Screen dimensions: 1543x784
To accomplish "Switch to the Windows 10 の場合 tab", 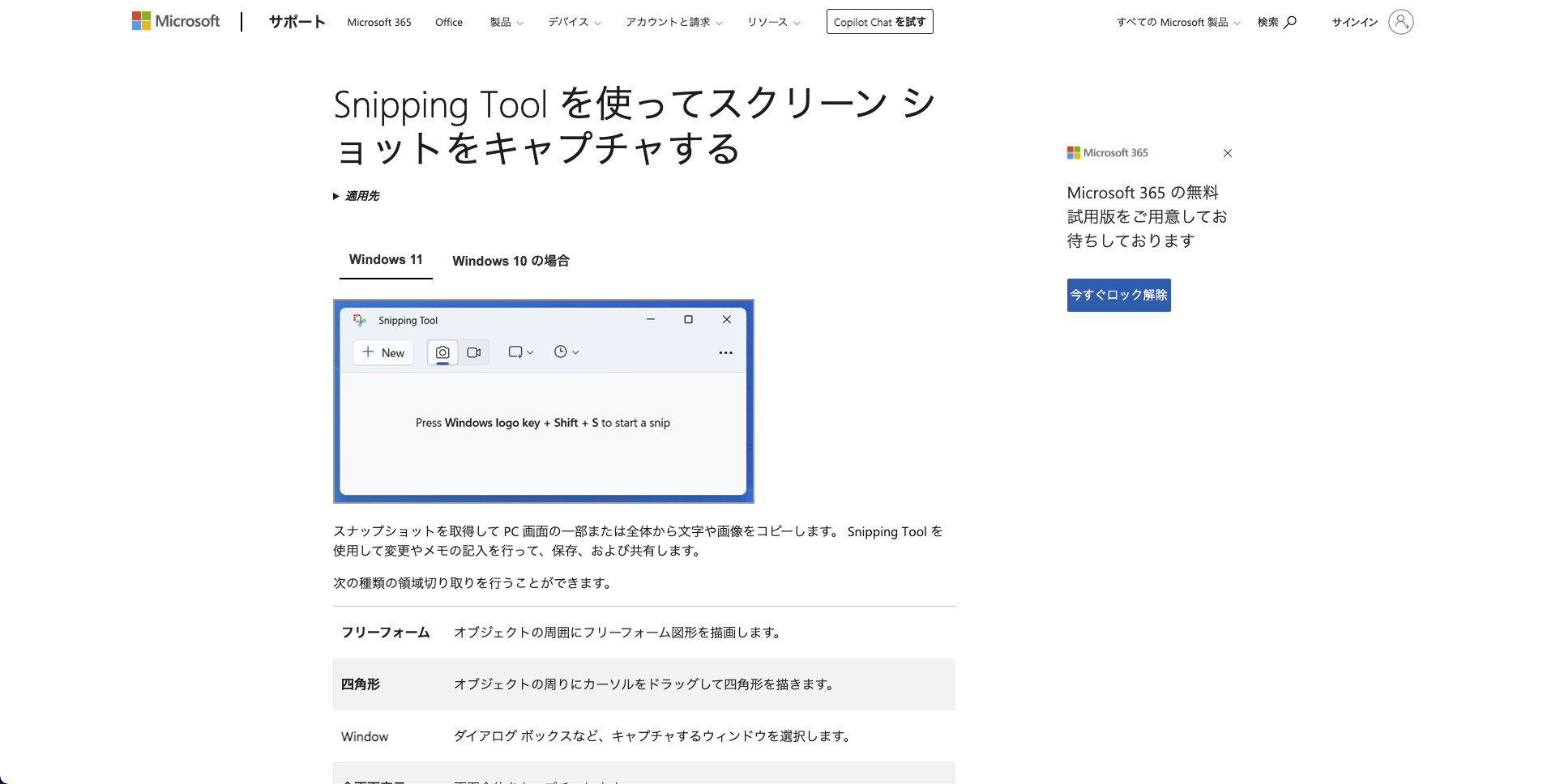I will tap(511, 261).
